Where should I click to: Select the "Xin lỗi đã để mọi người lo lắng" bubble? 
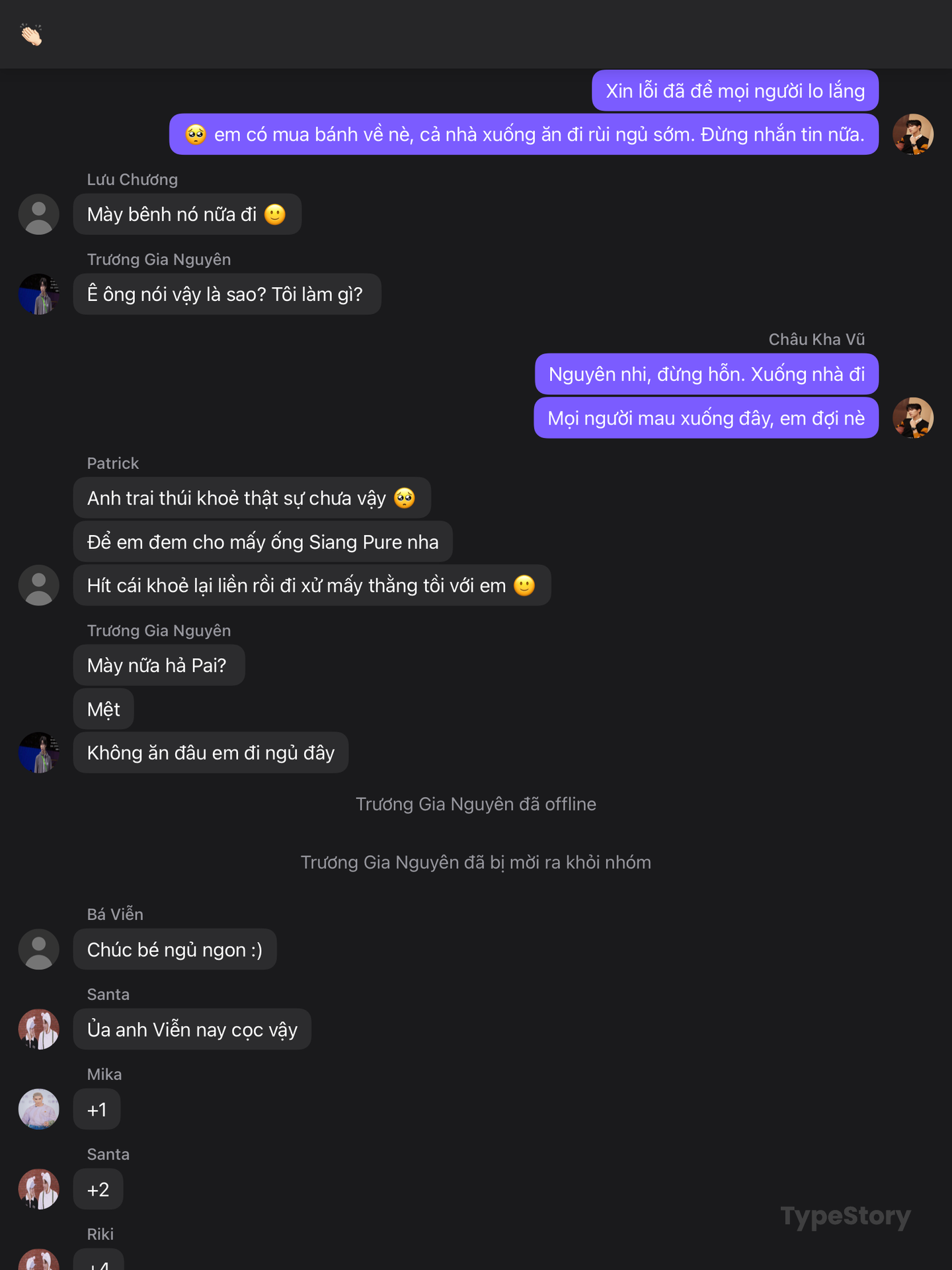point(735,91)
